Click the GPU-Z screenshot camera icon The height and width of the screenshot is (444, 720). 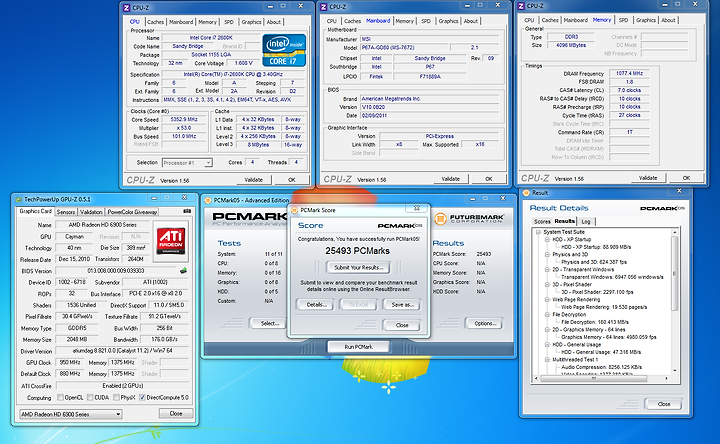click(187, 211)
